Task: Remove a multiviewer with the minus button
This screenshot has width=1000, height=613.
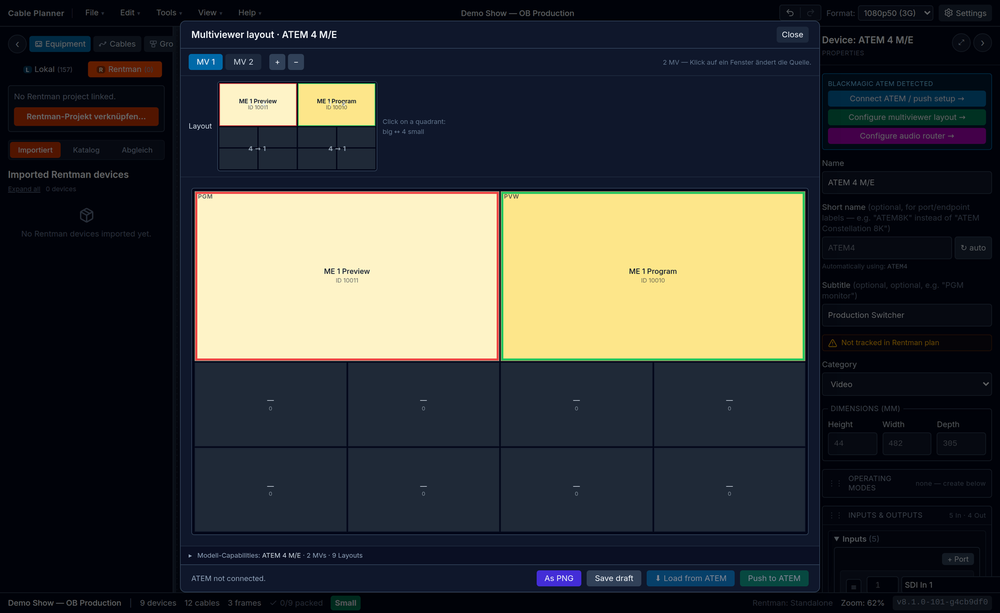Action: pyautogui.click(x=296, y=62)
